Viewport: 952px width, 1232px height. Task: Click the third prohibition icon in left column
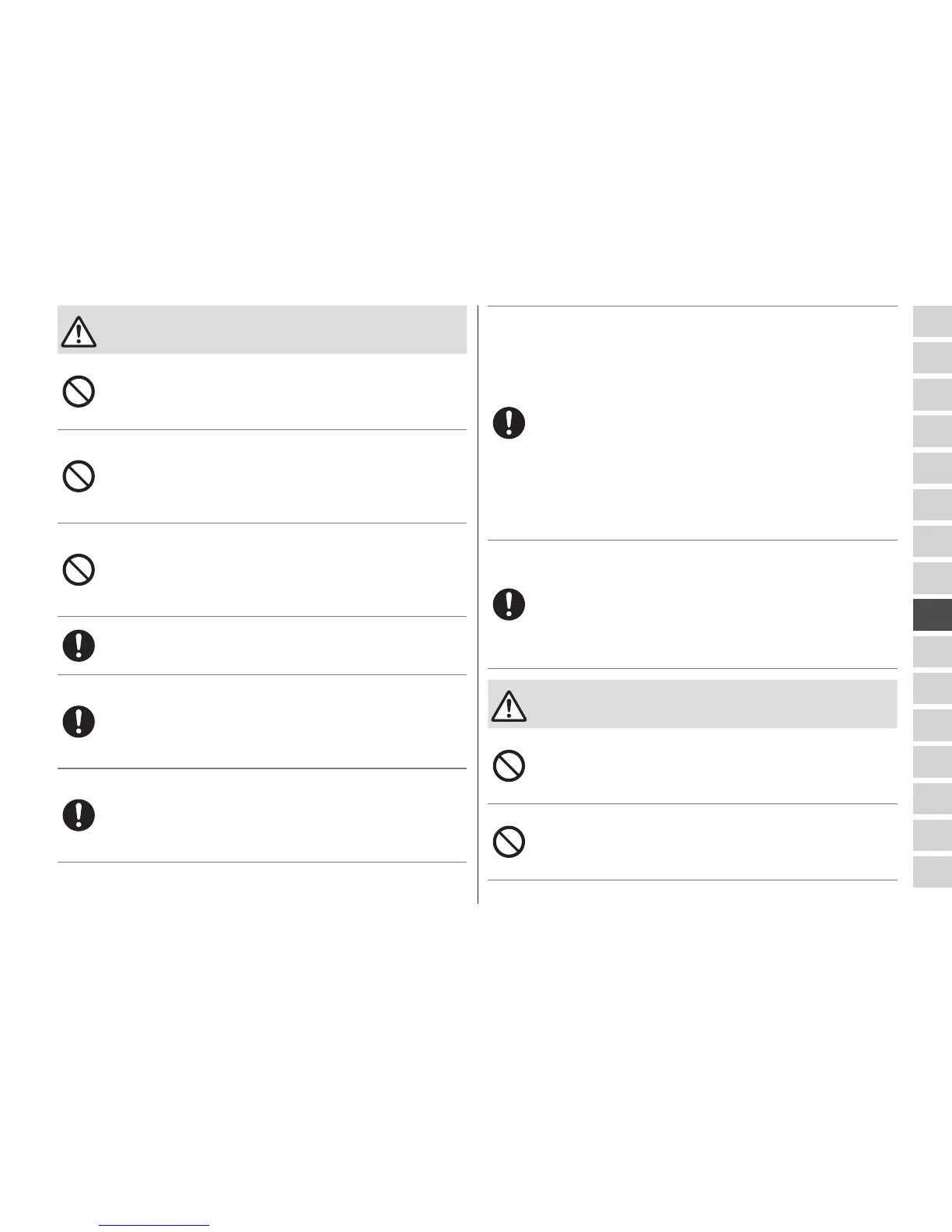[x=79, y=570]
